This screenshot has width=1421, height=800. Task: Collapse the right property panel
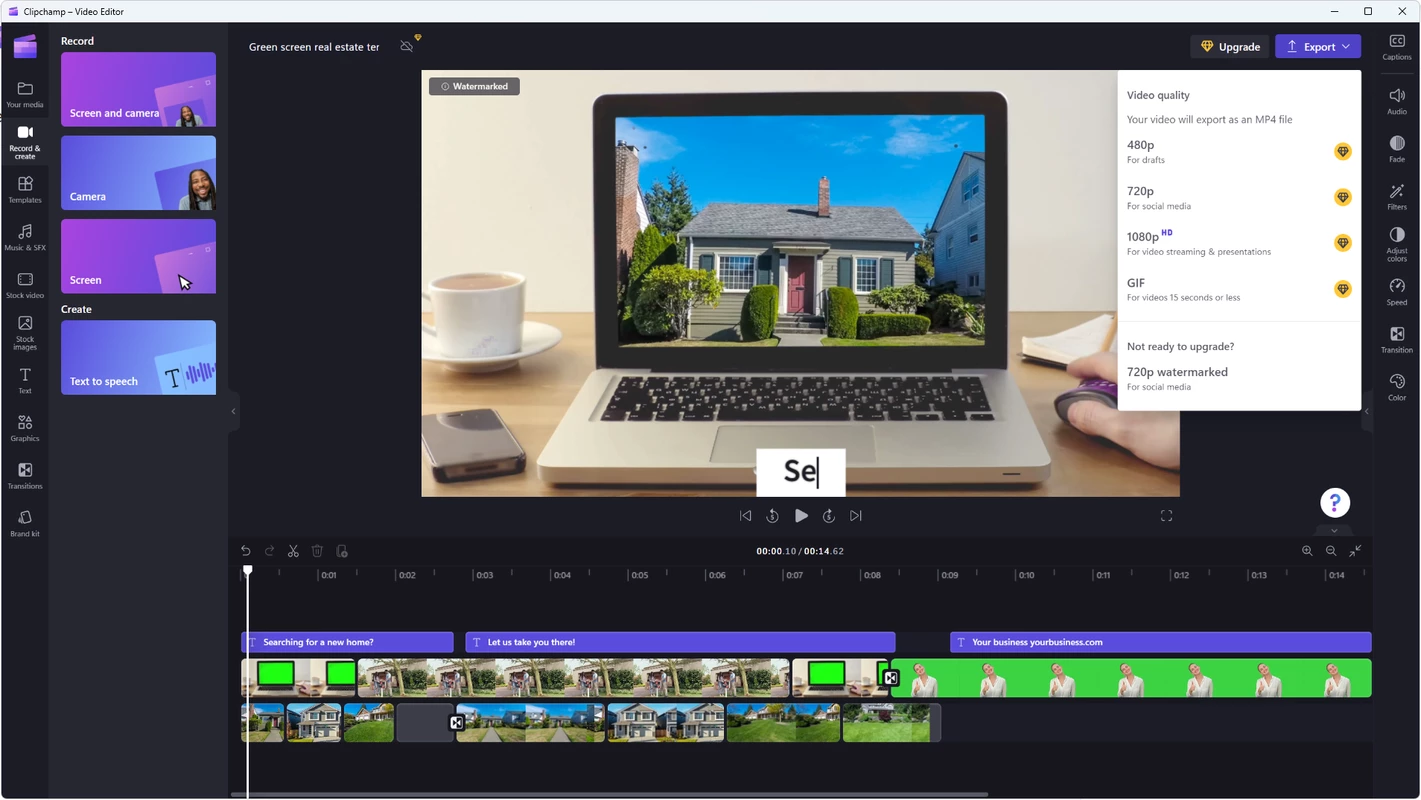click(1366, 411)
